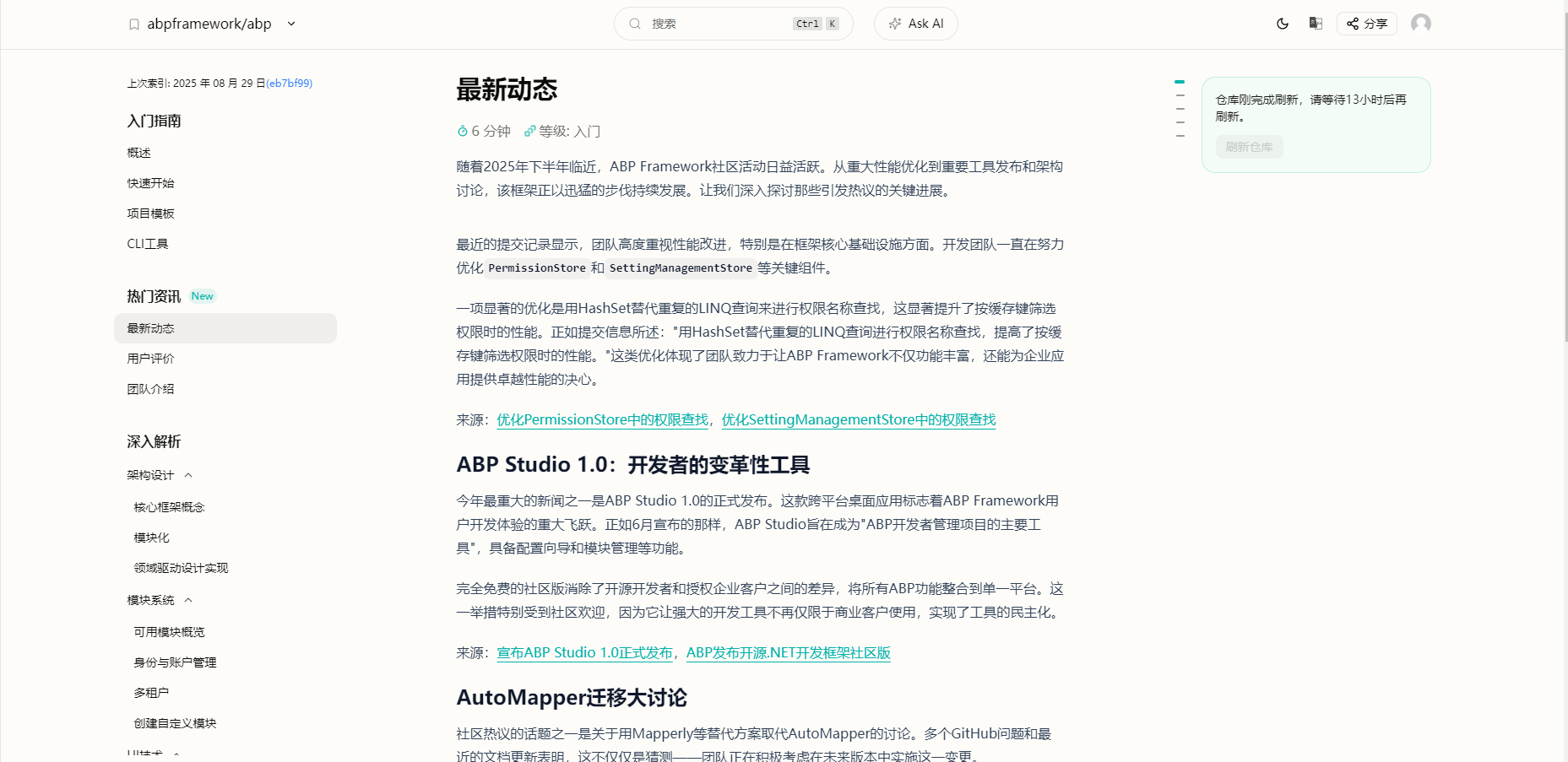Go to 身份与账户管理 sub-item

pos(176,662)
